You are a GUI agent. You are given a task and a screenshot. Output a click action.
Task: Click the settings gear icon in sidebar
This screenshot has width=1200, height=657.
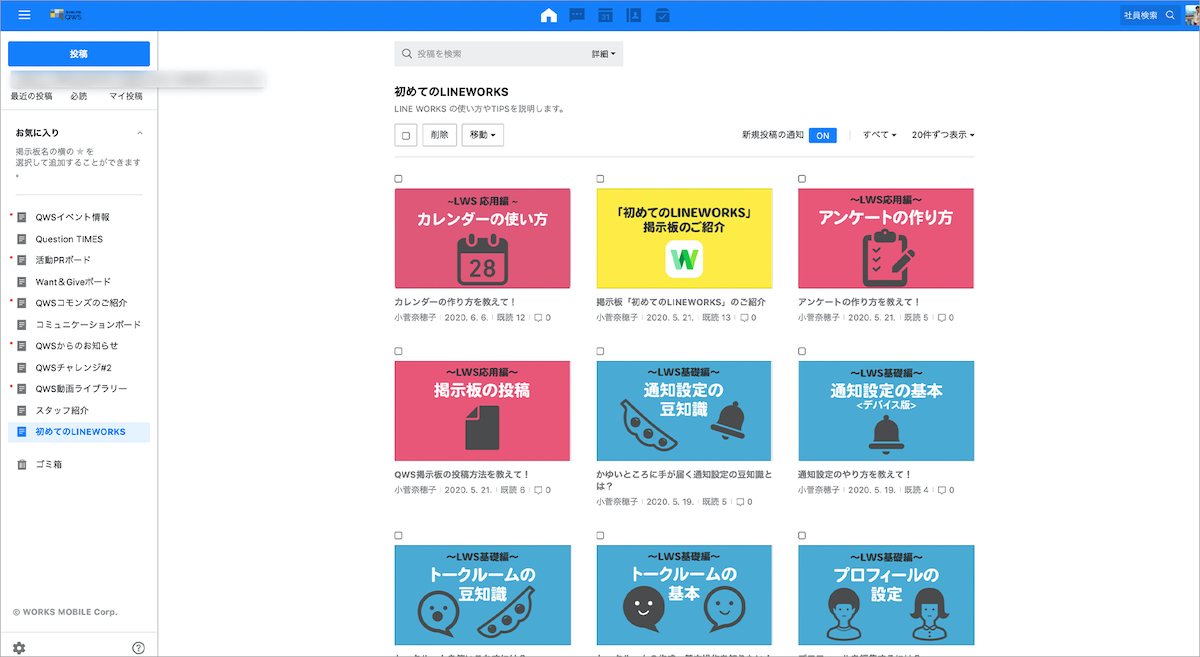click(x=19, y=648)
